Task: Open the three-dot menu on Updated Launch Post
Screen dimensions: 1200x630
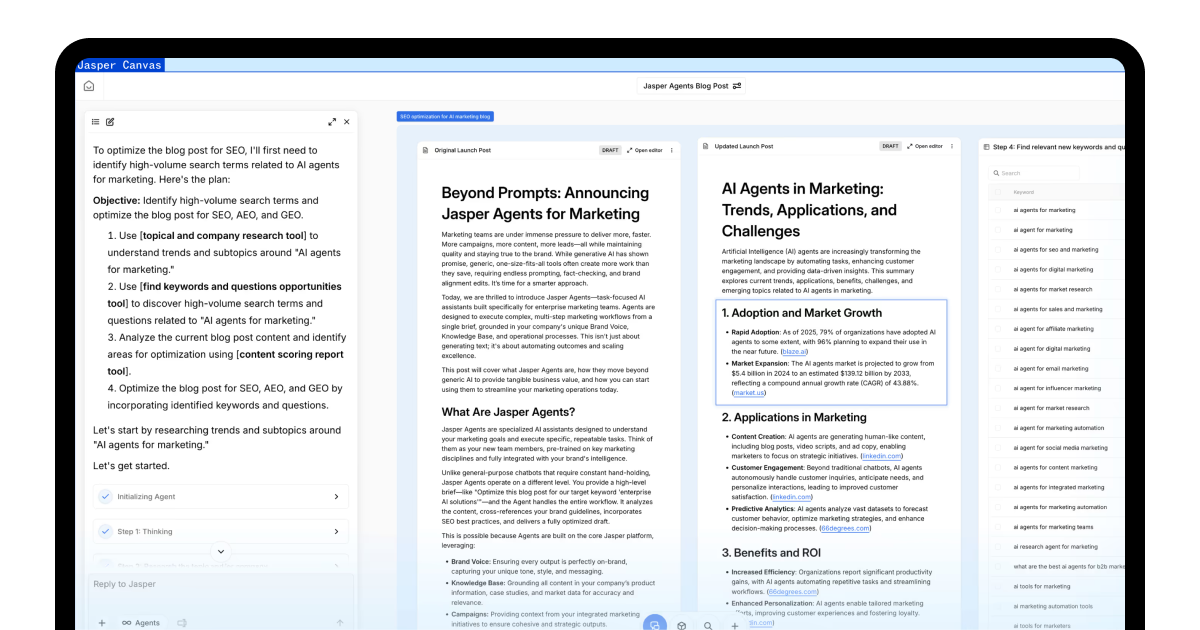Action: pos(952,147)
